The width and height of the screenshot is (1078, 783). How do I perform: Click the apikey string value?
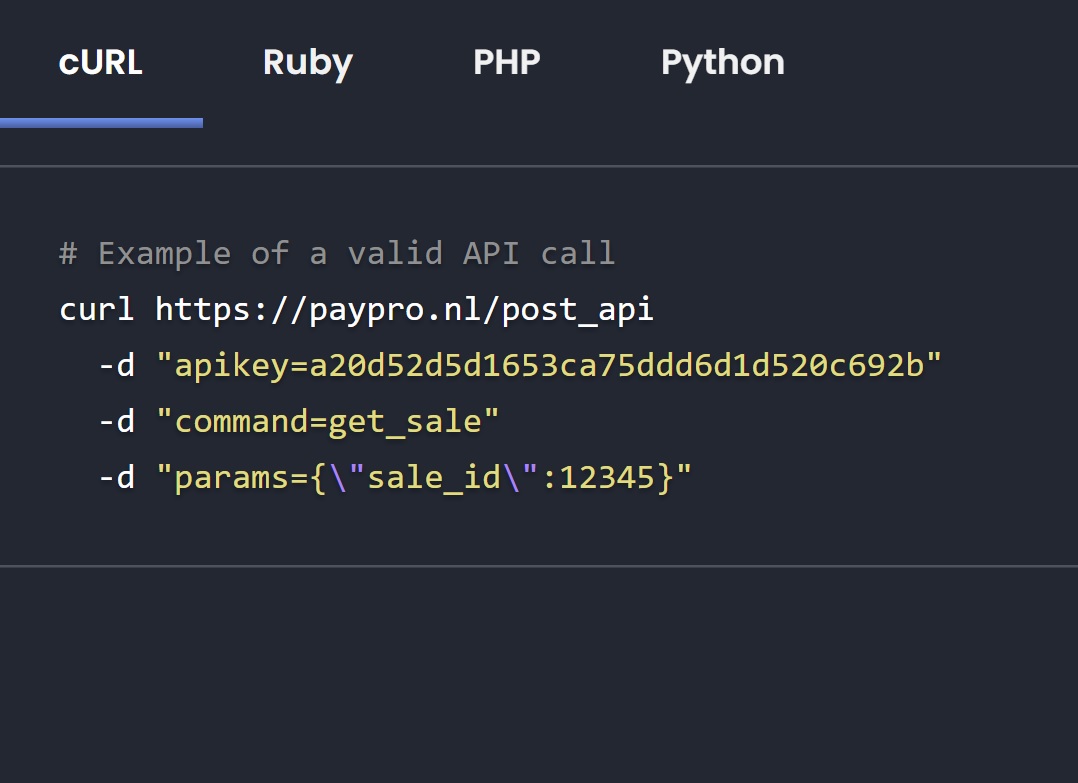(549, 365)
